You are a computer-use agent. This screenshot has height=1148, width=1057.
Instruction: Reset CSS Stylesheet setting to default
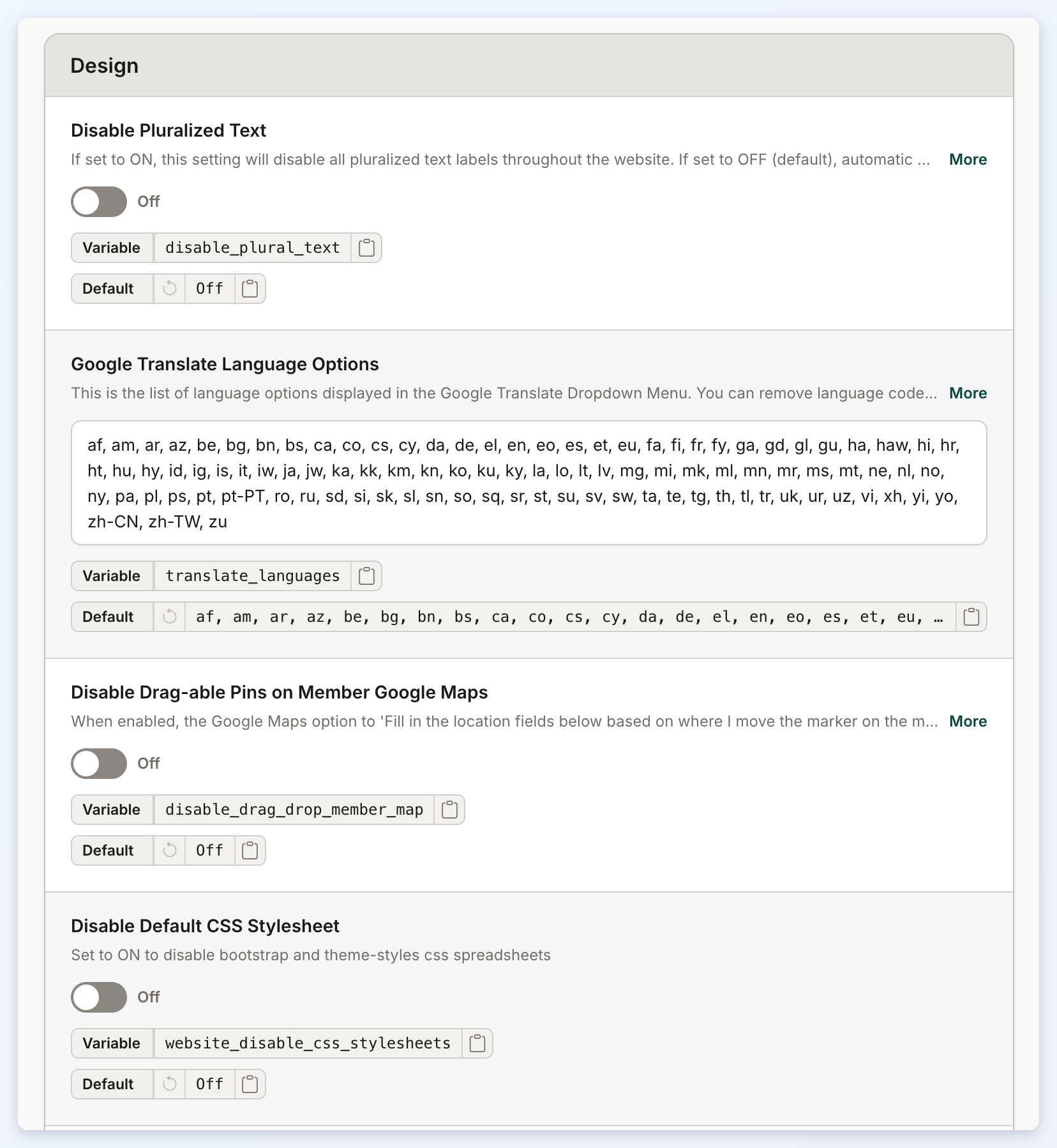(170, 1084)
